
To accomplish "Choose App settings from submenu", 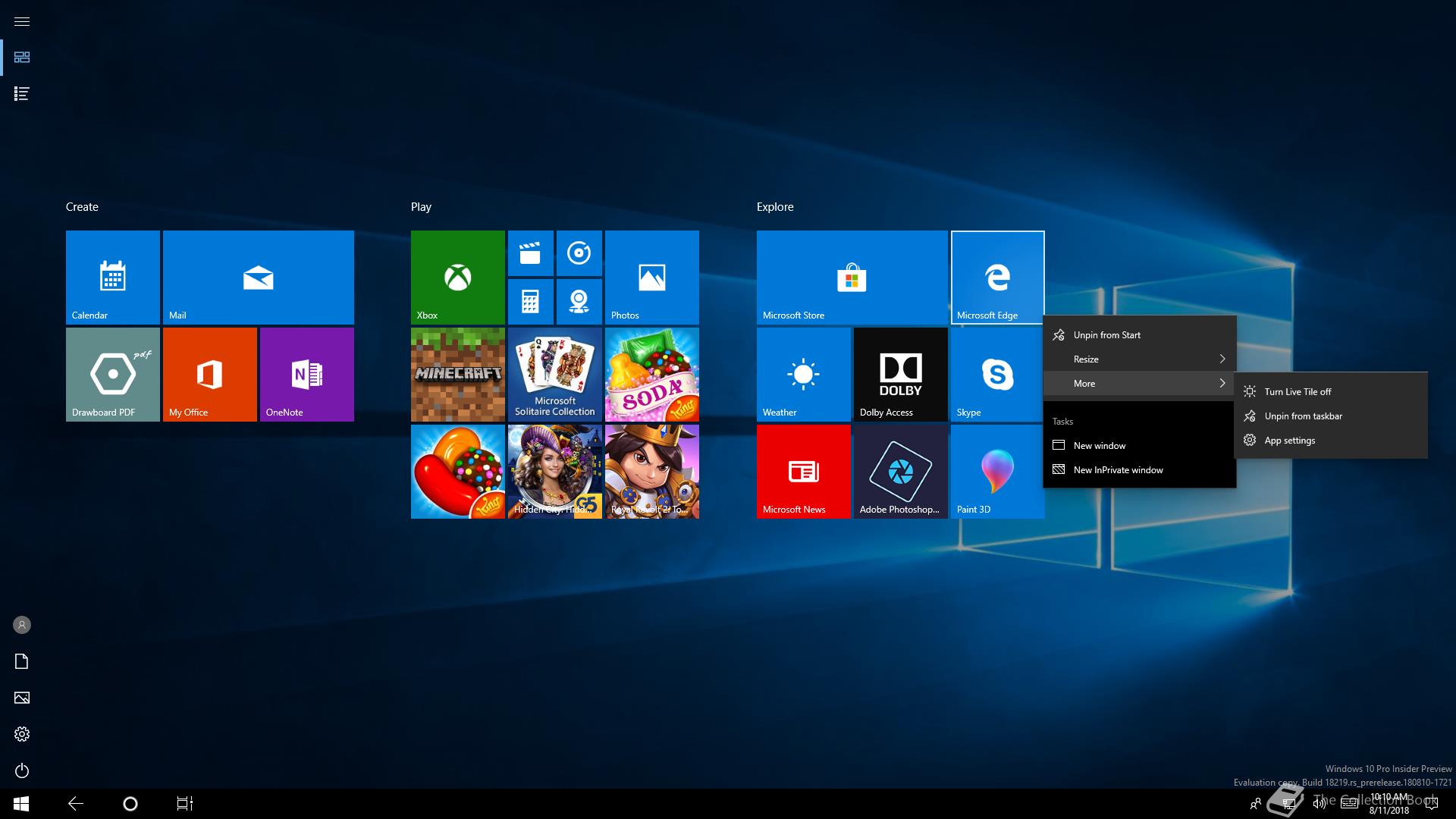I will [1289, 441].
